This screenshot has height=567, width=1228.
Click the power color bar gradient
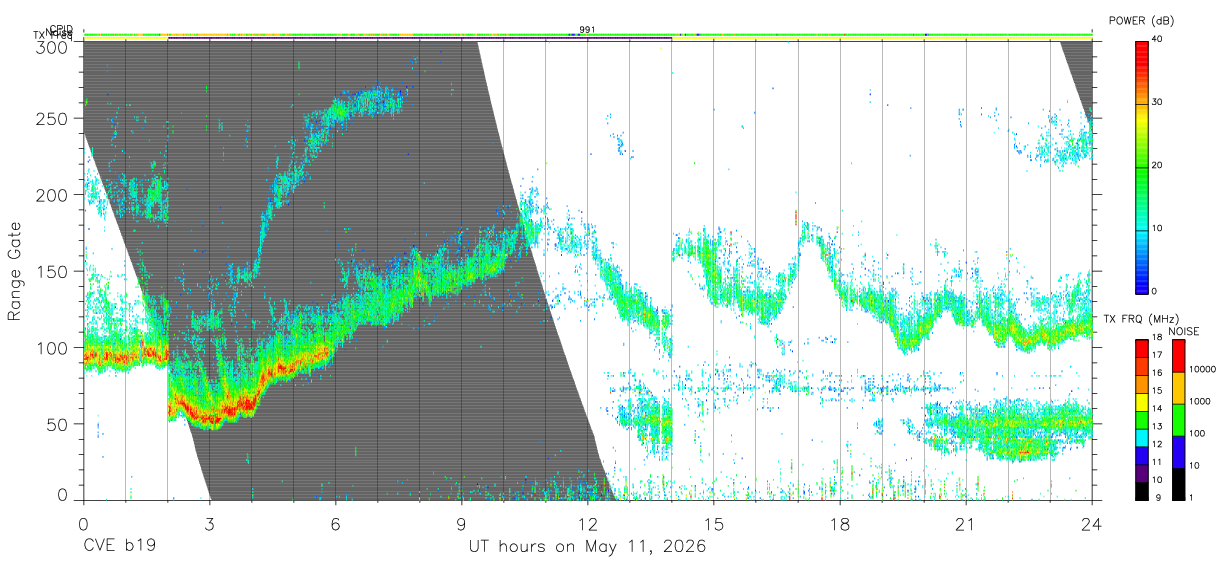coord(1142,166)
